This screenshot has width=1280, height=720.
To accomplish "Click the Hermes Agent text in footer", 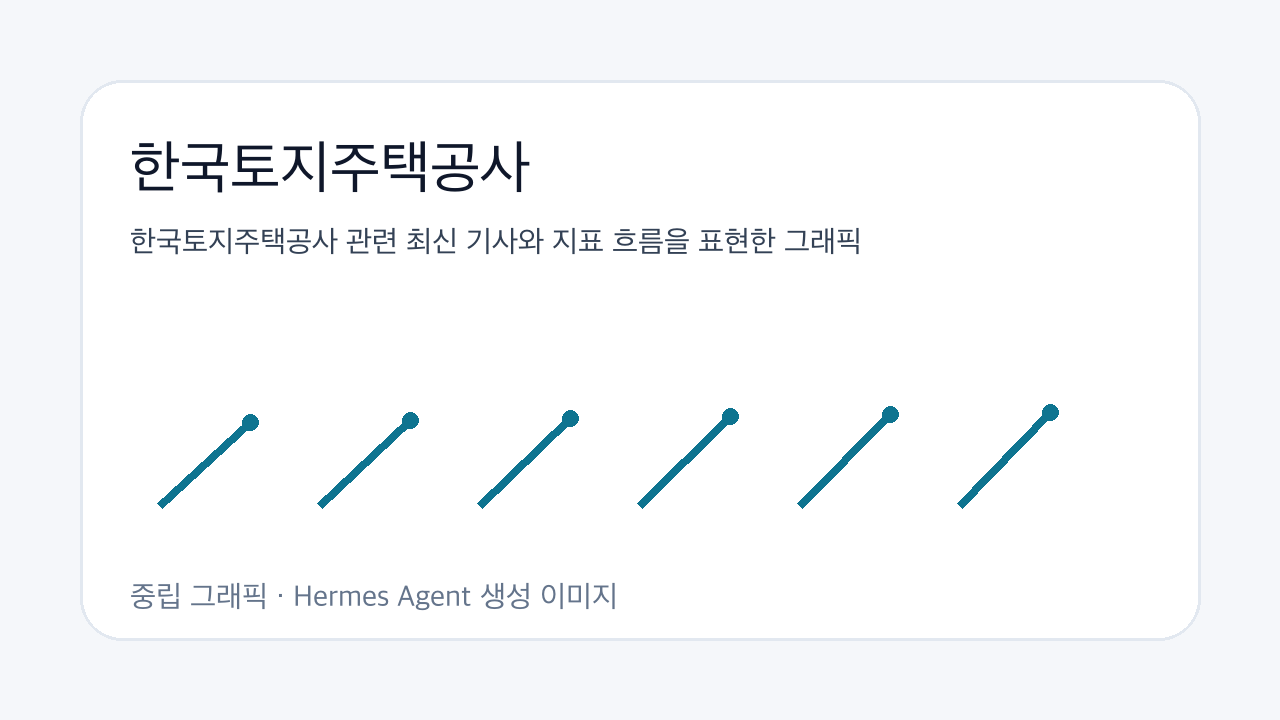I will coord(382,597).
